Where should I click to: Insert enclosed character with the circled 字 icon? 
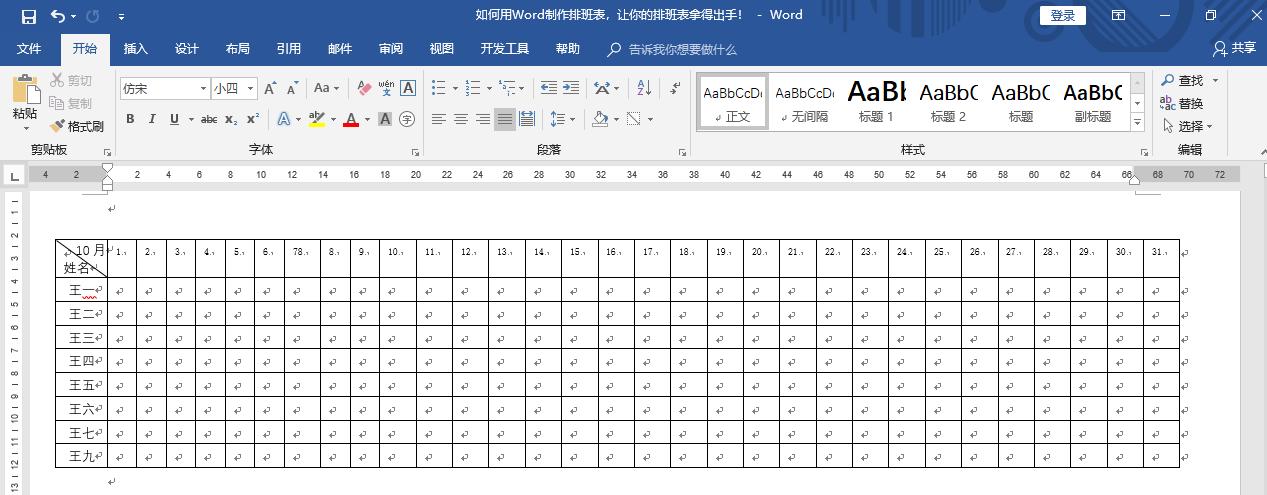coord(407,119)
